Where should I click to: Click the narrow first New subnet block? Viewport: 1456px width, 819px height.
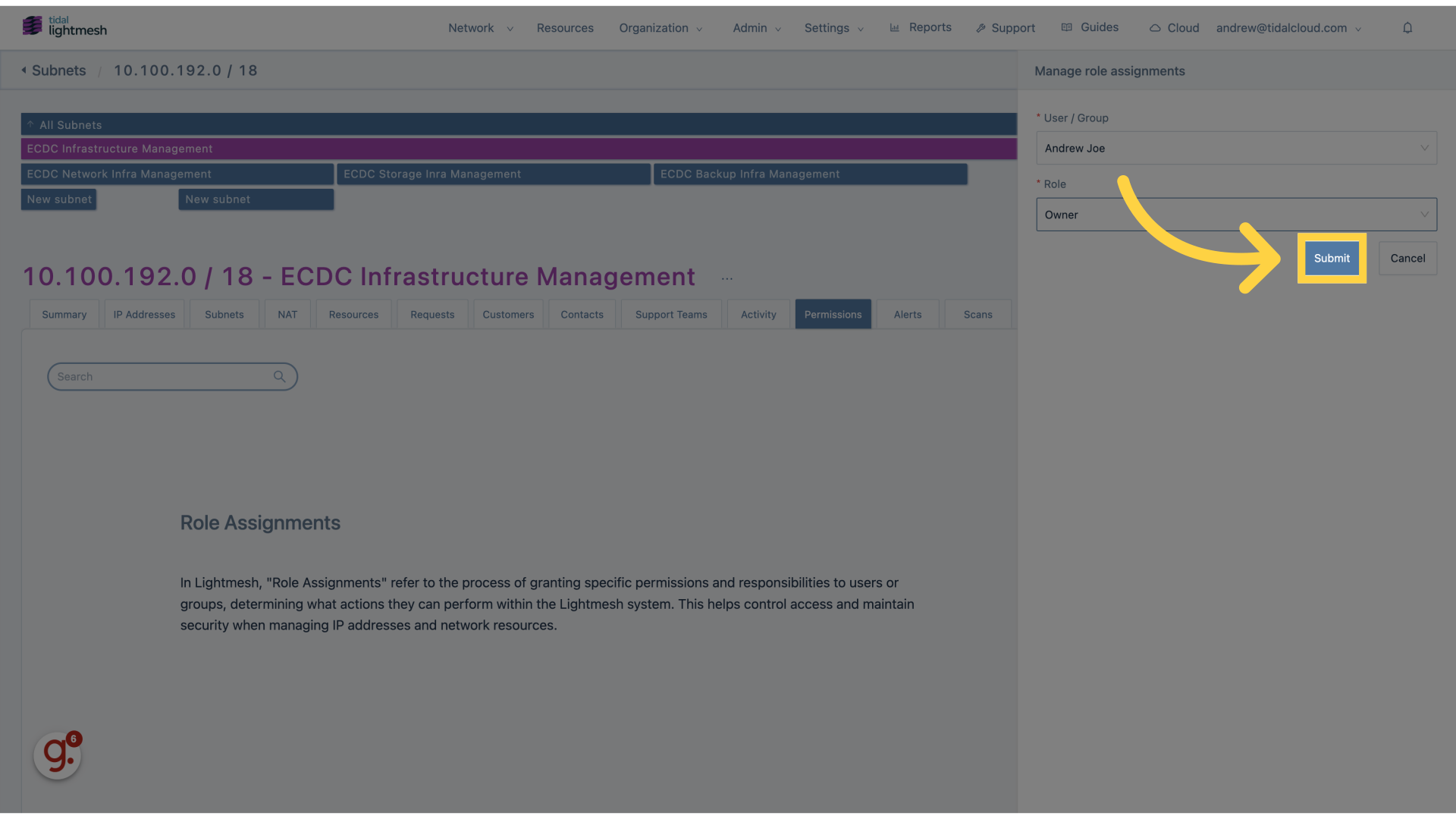(59, 199)
